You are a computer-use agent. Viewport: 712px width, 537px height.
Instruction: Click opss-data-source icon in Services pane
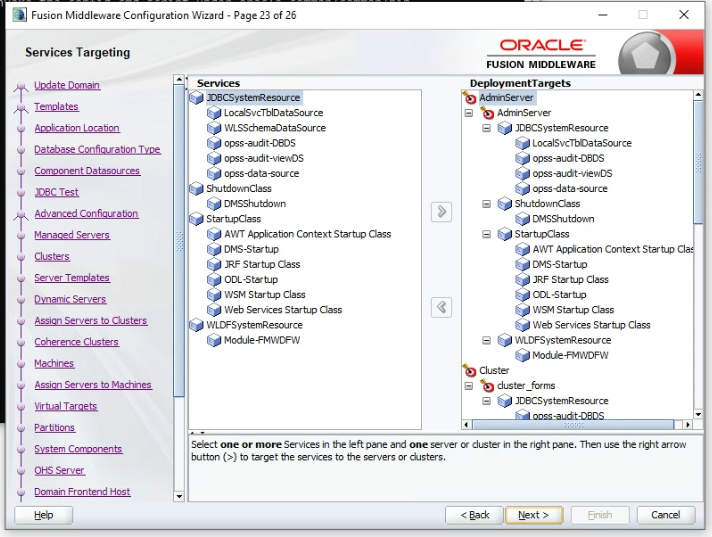(x=214, y=173)
